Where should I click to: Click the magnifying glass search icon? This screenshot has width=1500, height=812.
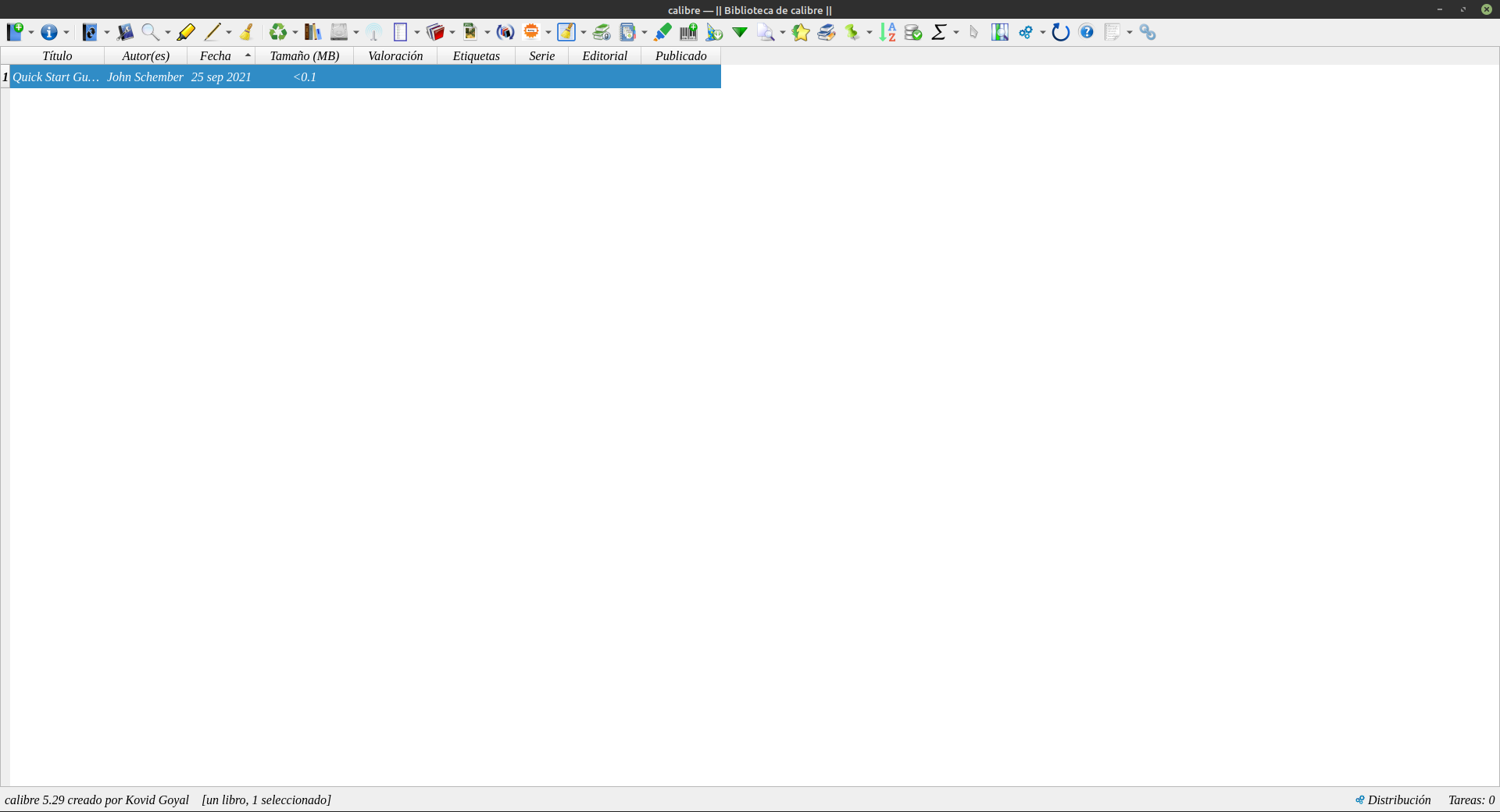(x=150, y=32)
